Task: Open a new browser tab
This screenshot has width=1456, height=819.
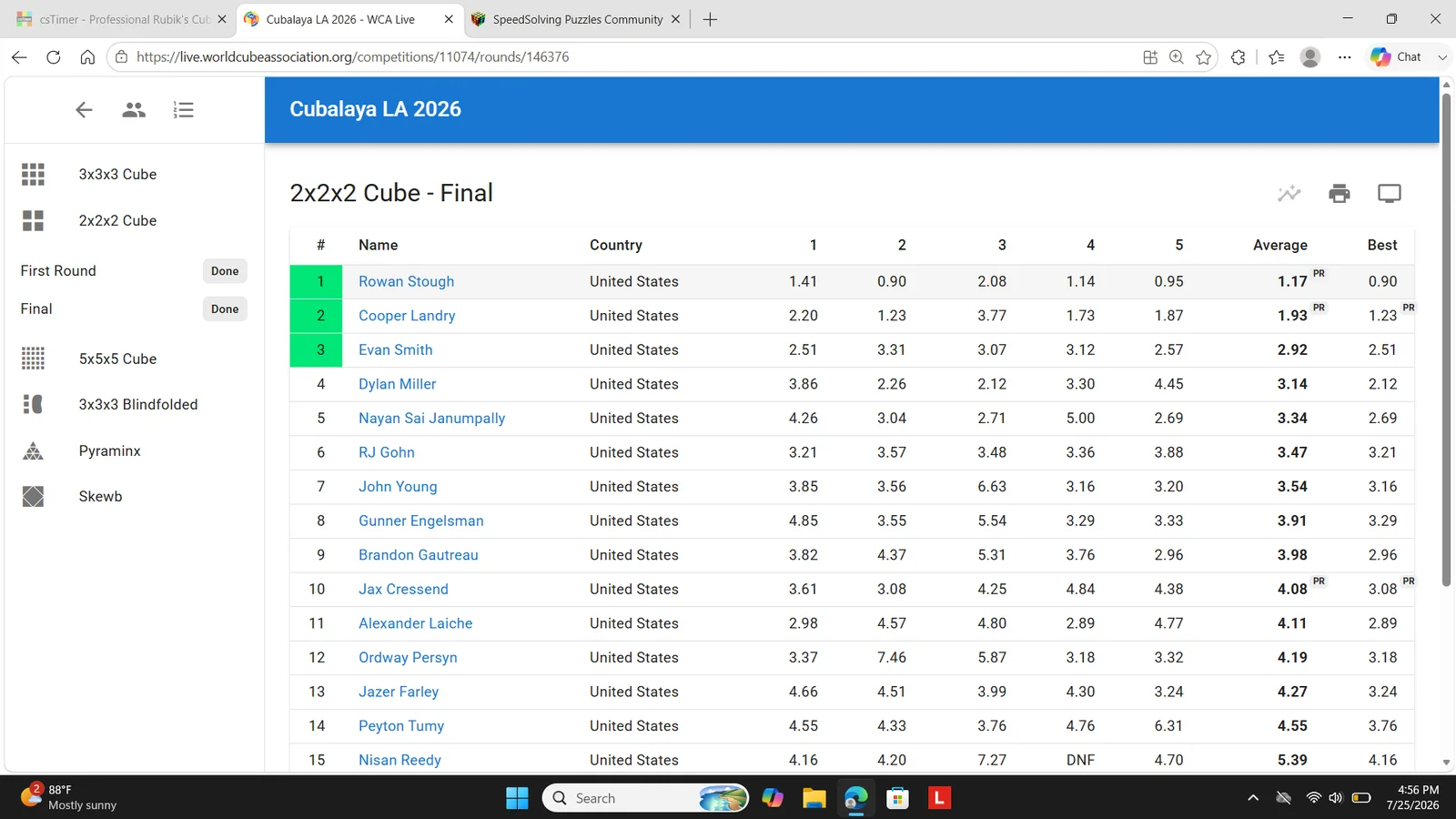Action: coord(710,19)
